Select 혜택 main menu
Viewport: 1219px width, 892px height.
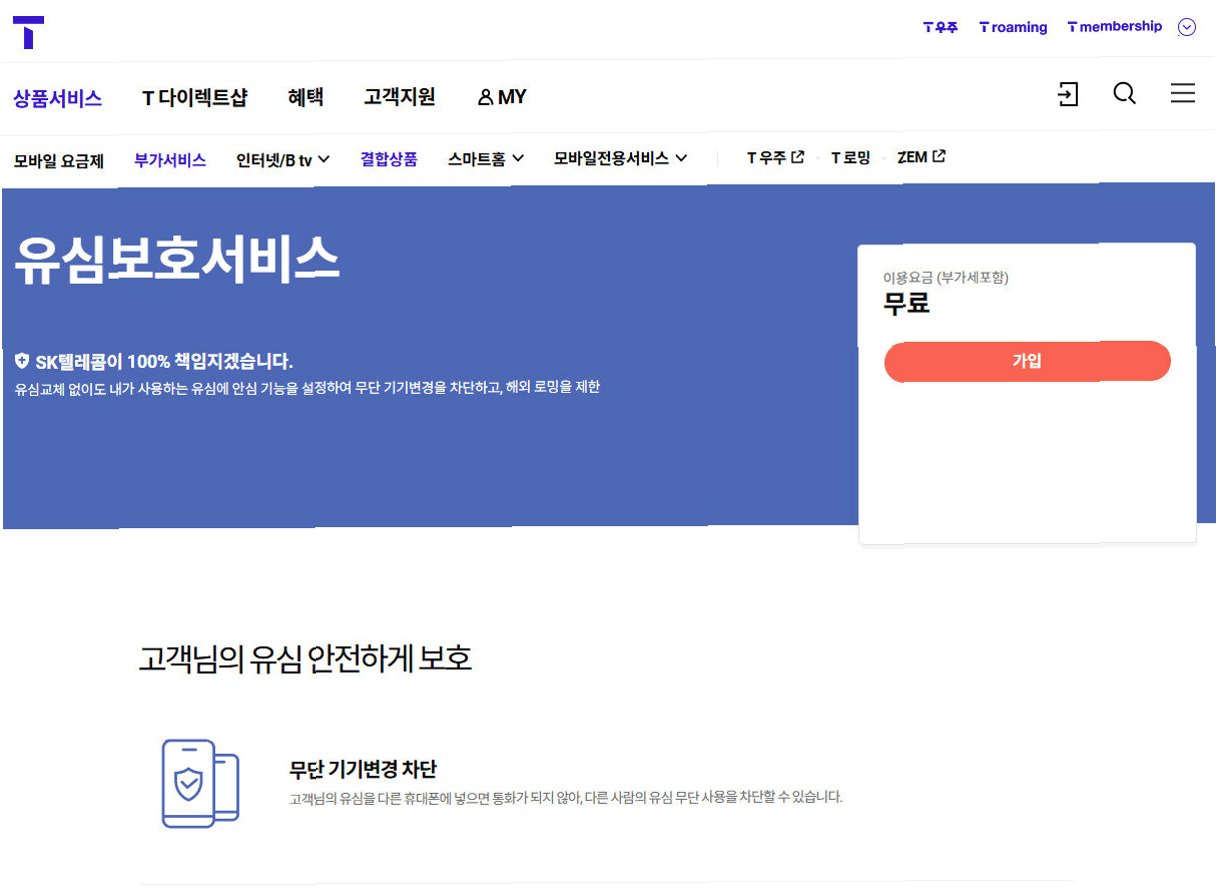pos(305,97)
